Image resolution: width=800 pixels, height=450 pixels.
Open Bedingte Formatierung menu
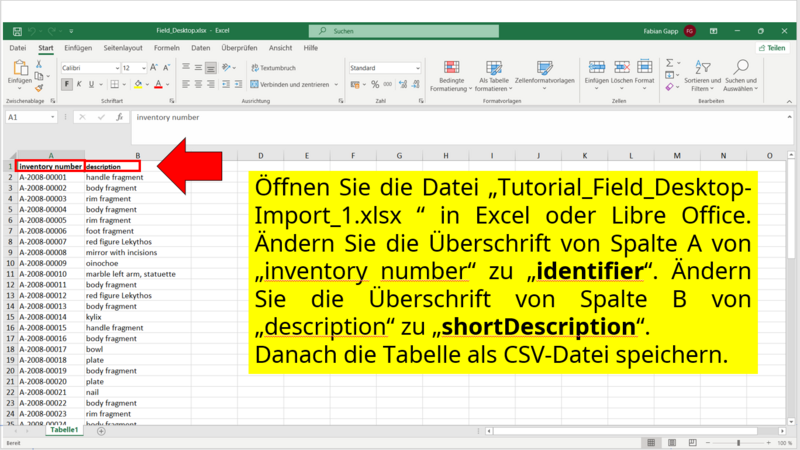(450, 73)
